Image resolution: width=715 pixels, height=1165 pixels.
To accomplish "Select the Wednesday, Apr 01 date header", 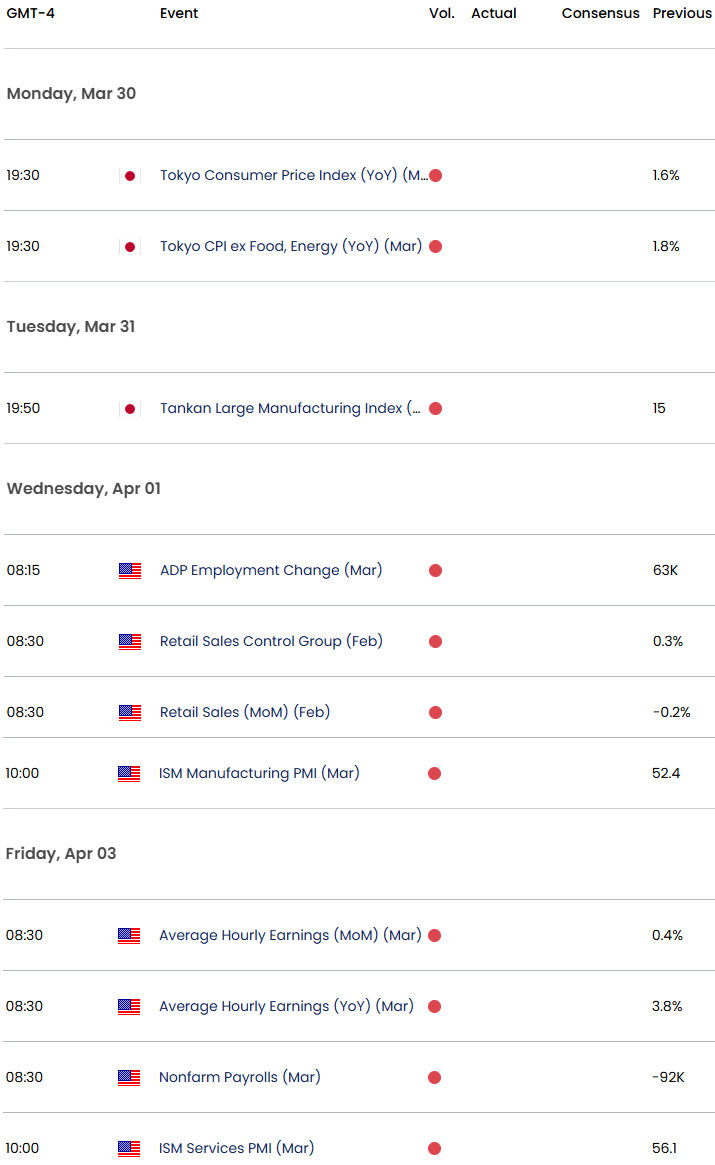I will coord(83,488).
